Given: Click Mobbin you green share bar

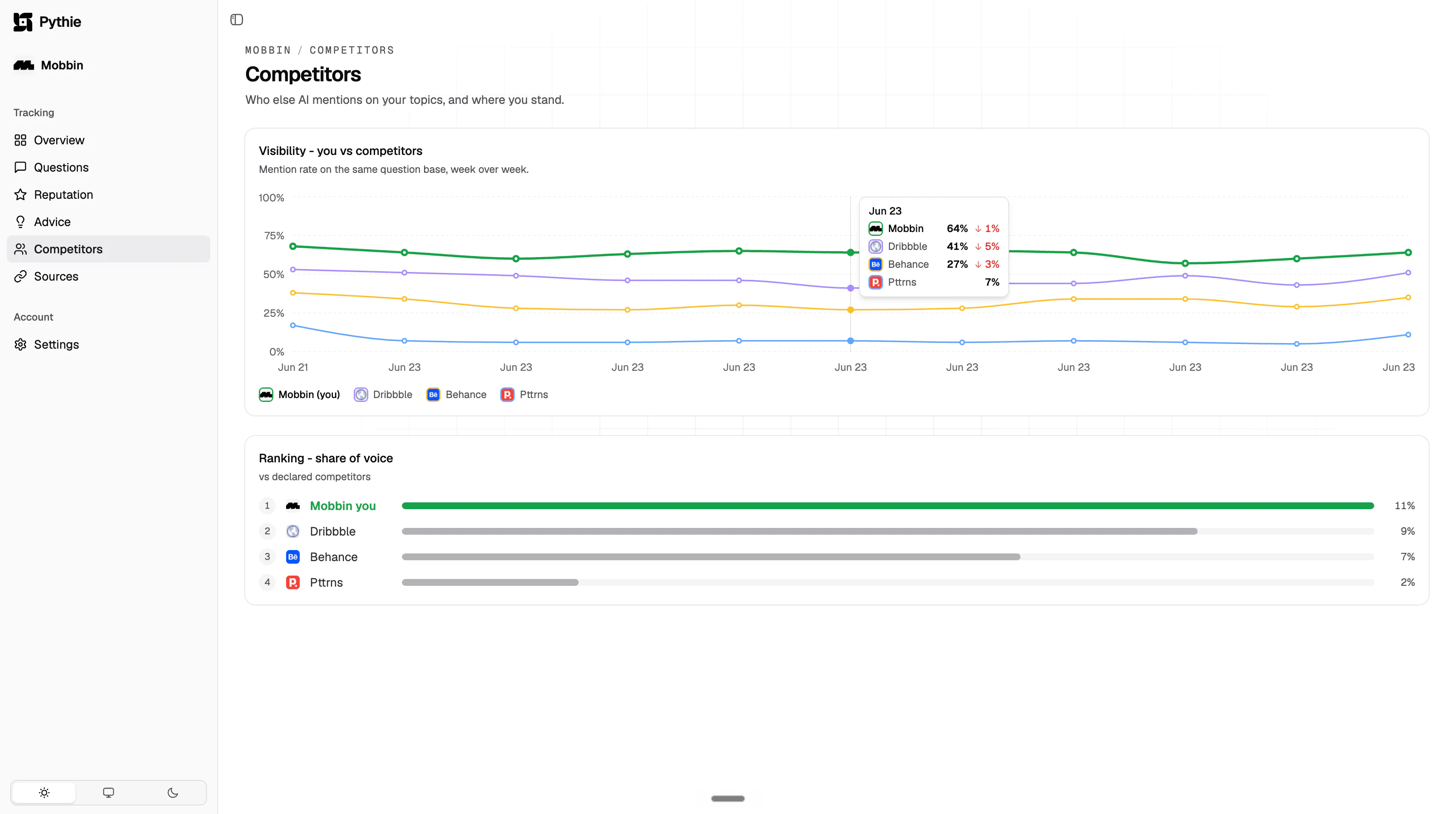Looking at the screenshot, I should (887, 506).
